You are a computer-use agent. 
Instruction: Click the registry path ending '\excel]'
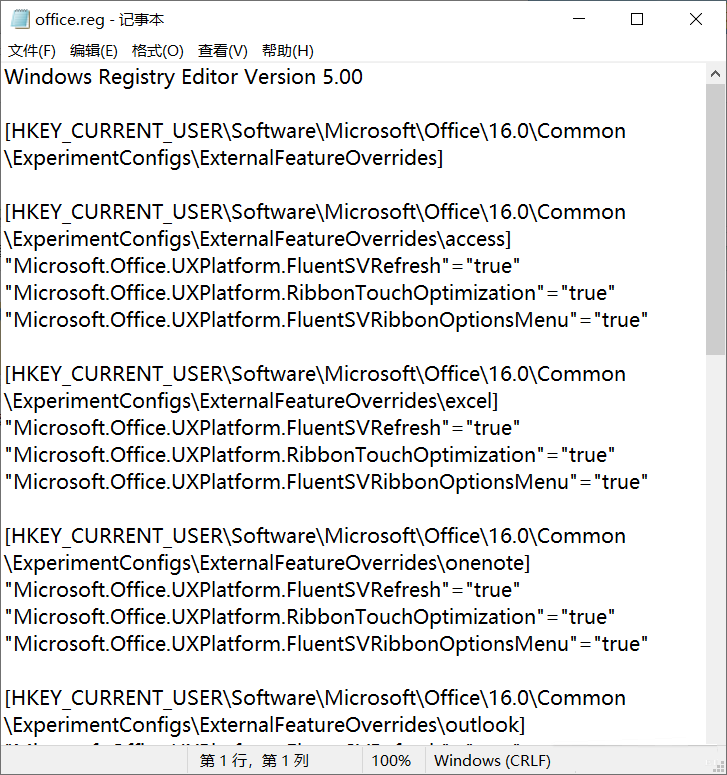(x=315, y=388)
